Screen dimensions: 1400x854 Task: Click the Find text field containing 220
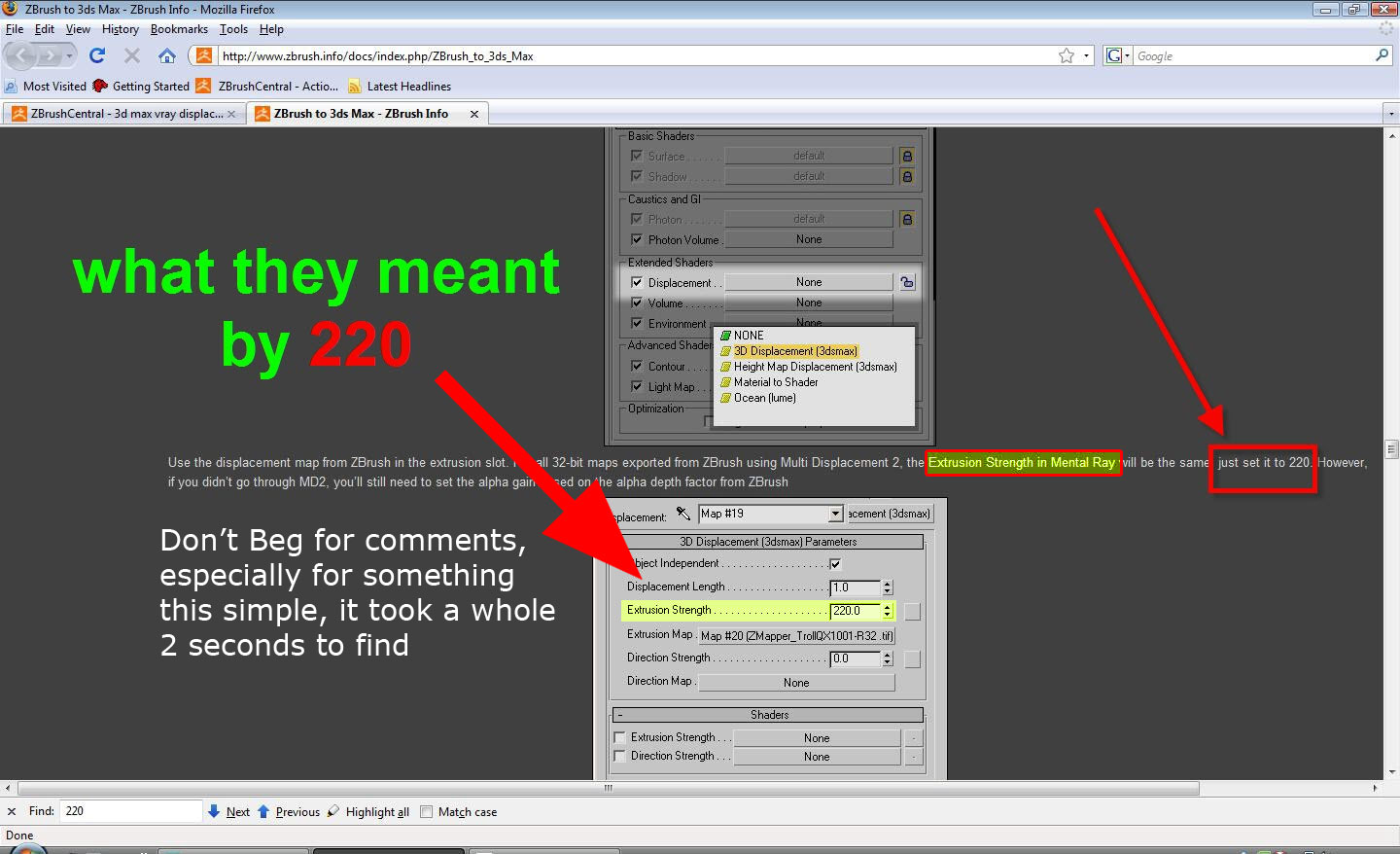coord(131,811)
